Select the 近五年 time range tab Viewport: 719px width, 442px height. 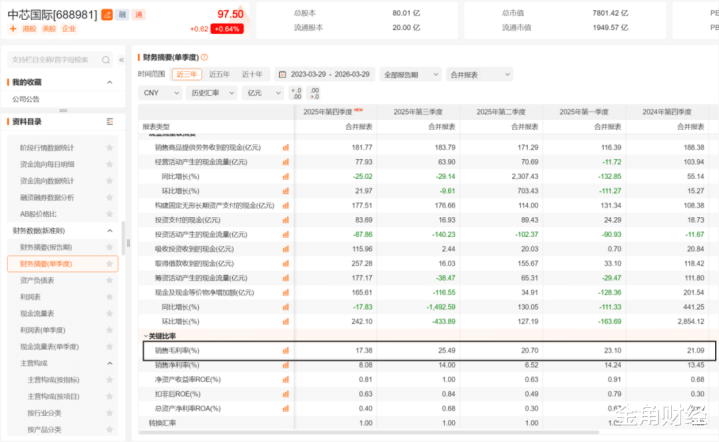218,75
